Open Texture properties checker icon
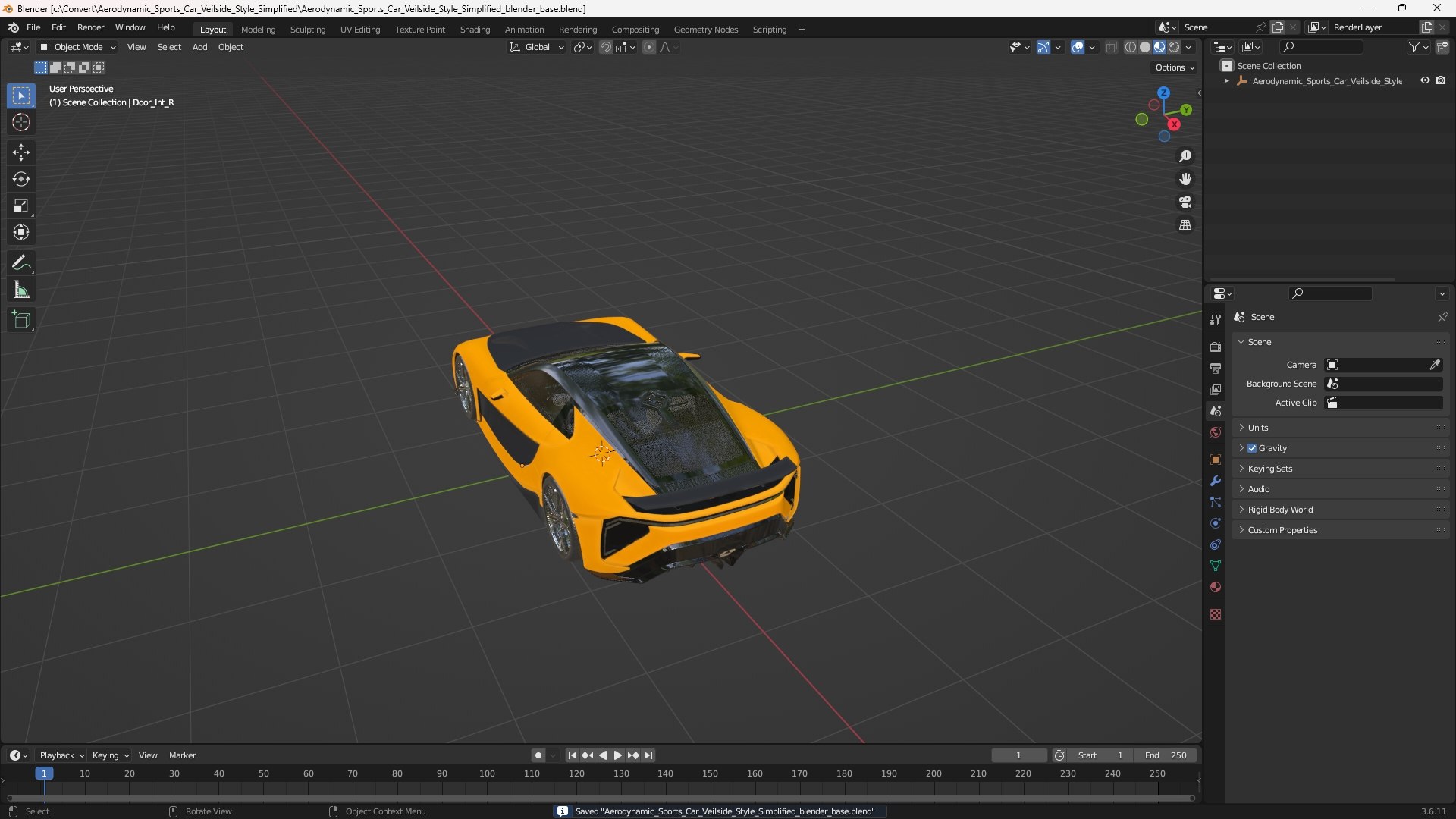This screenshot has width=1456, height=819. (1216, 614)
